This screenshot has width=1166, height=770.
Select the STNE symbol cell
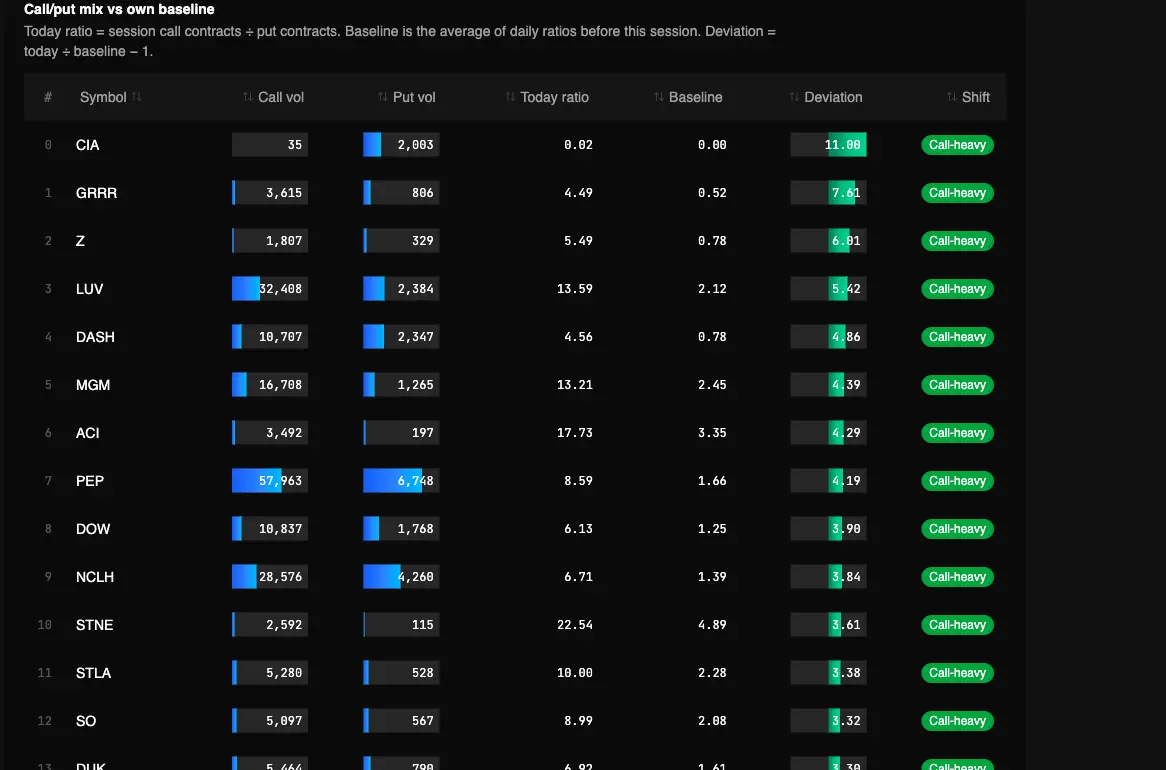(94, 625)
